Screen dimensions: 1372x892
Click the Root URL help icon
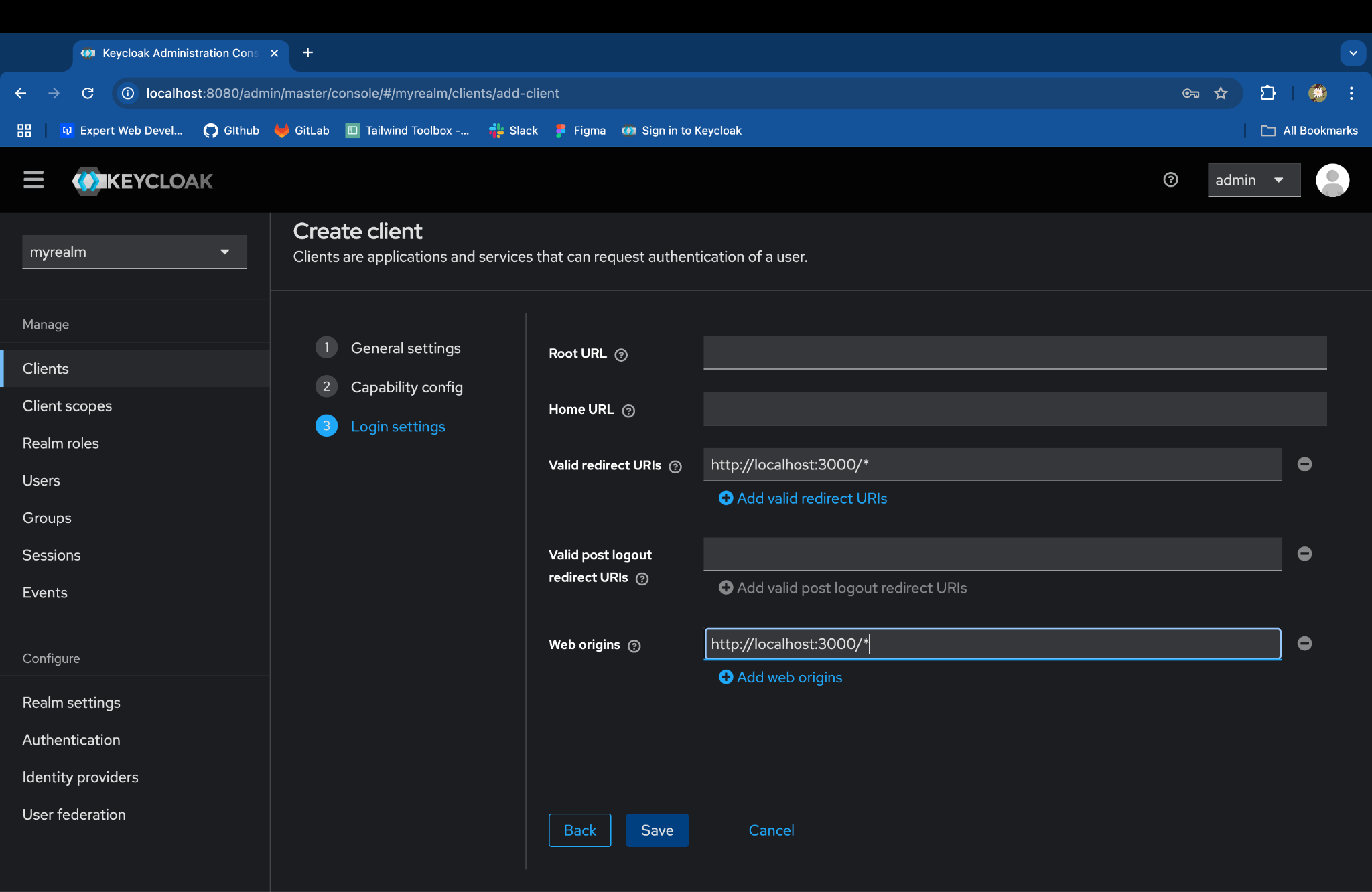621,355
